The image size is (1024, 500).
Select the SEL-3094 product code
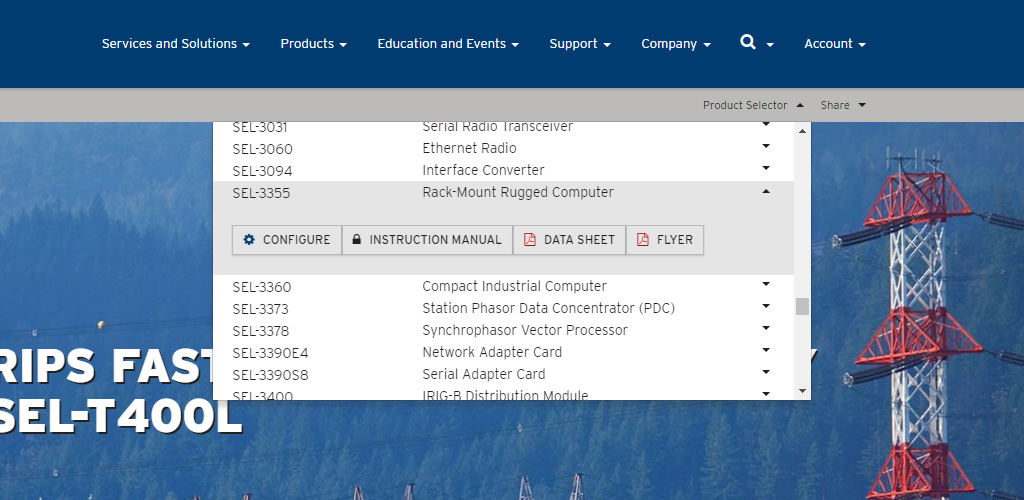[x=263, y=171]
